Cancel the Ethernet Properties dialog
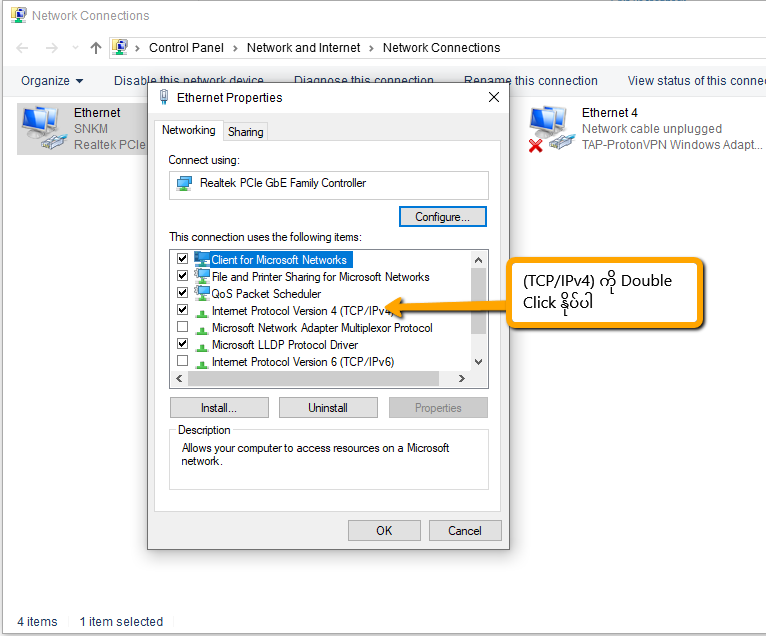Viewport: 766px width, 636px height. 465,531
